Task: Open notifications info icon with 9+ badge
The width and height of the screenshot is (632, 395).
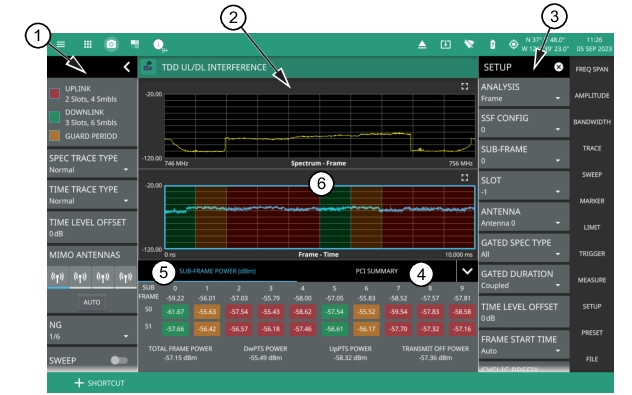Action: 159,45
